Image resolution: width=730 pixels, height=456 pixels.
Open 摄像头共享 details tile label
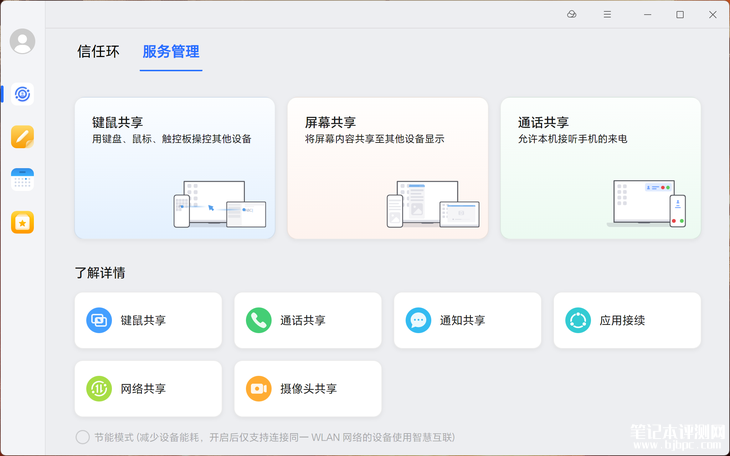[308, 389]
